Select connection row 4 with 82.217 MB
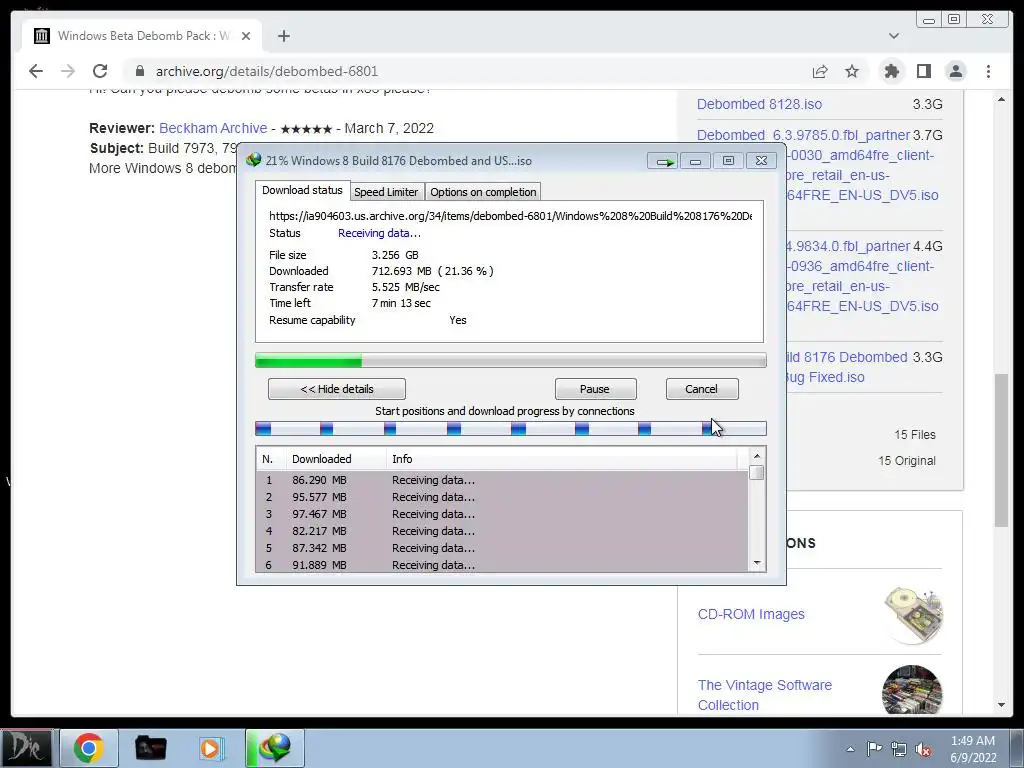 (x=502, y=531)
